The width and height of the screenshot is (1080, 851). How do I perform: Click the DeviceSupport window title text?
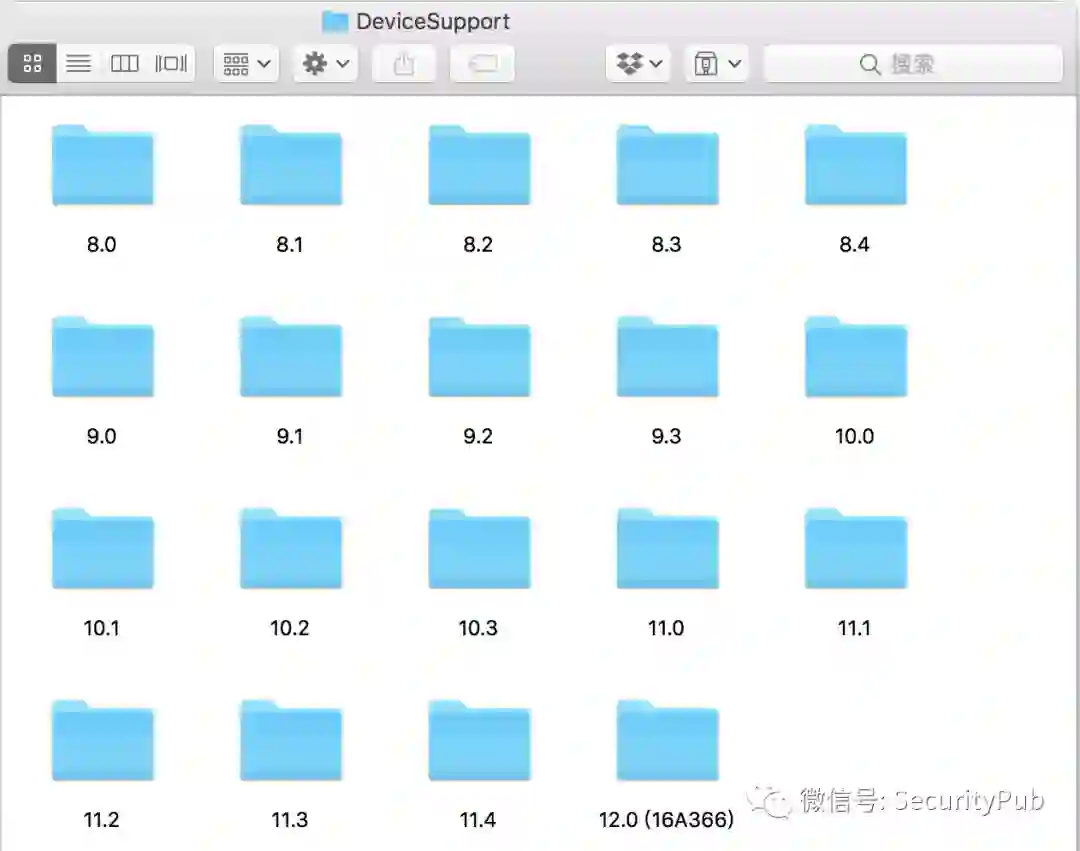(x=433, y=22)
